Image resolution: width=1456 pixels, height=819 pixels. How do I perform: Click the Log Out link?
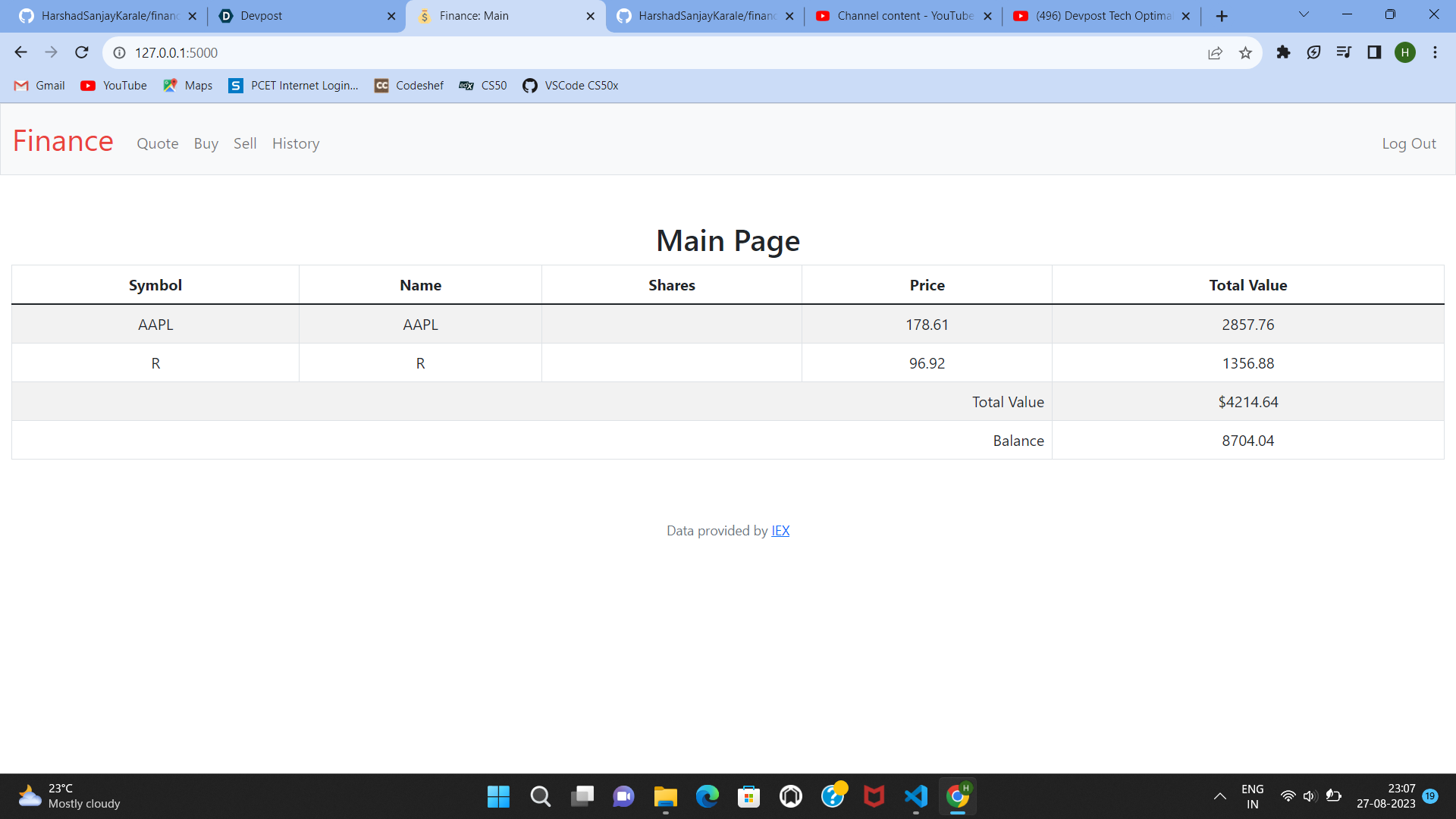point(1408,144)
